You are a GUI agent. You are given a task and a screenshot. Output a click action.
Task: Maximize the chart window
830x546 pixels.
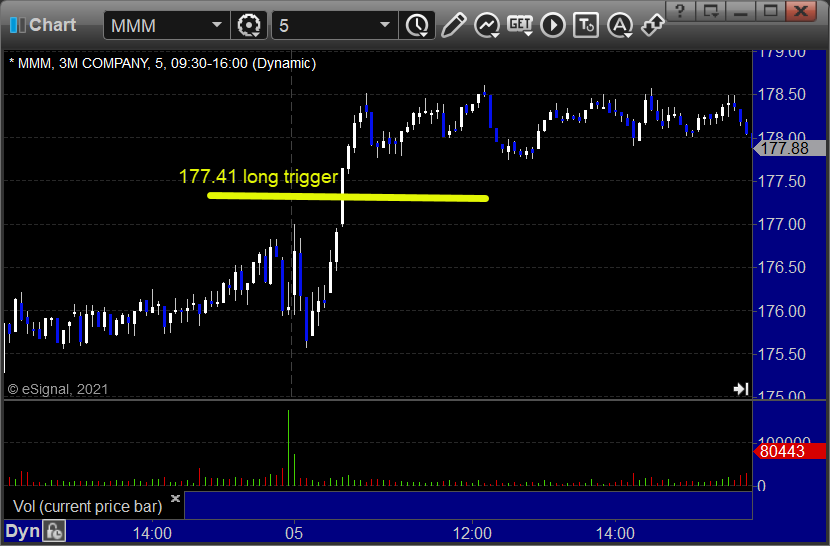point(770,11)
